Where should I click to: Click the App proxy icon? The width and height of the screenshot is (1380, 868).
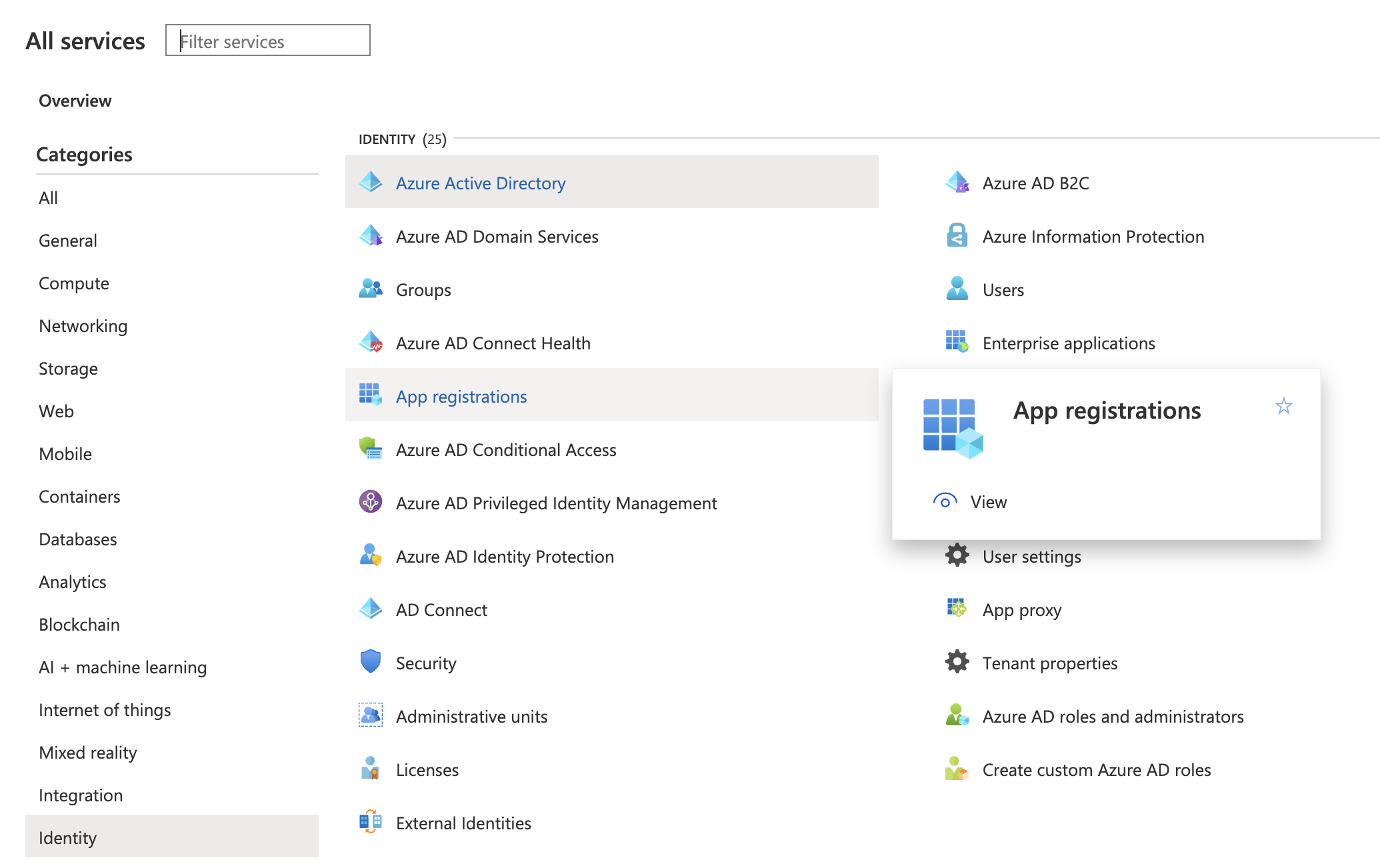tap(957, 608)
